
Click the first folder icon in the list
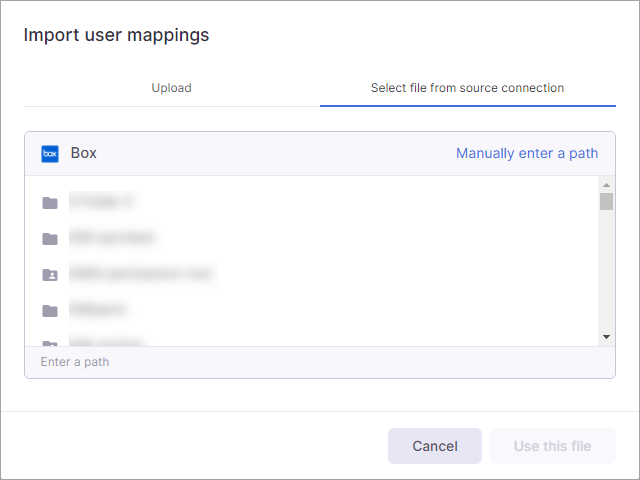point(50,203)
